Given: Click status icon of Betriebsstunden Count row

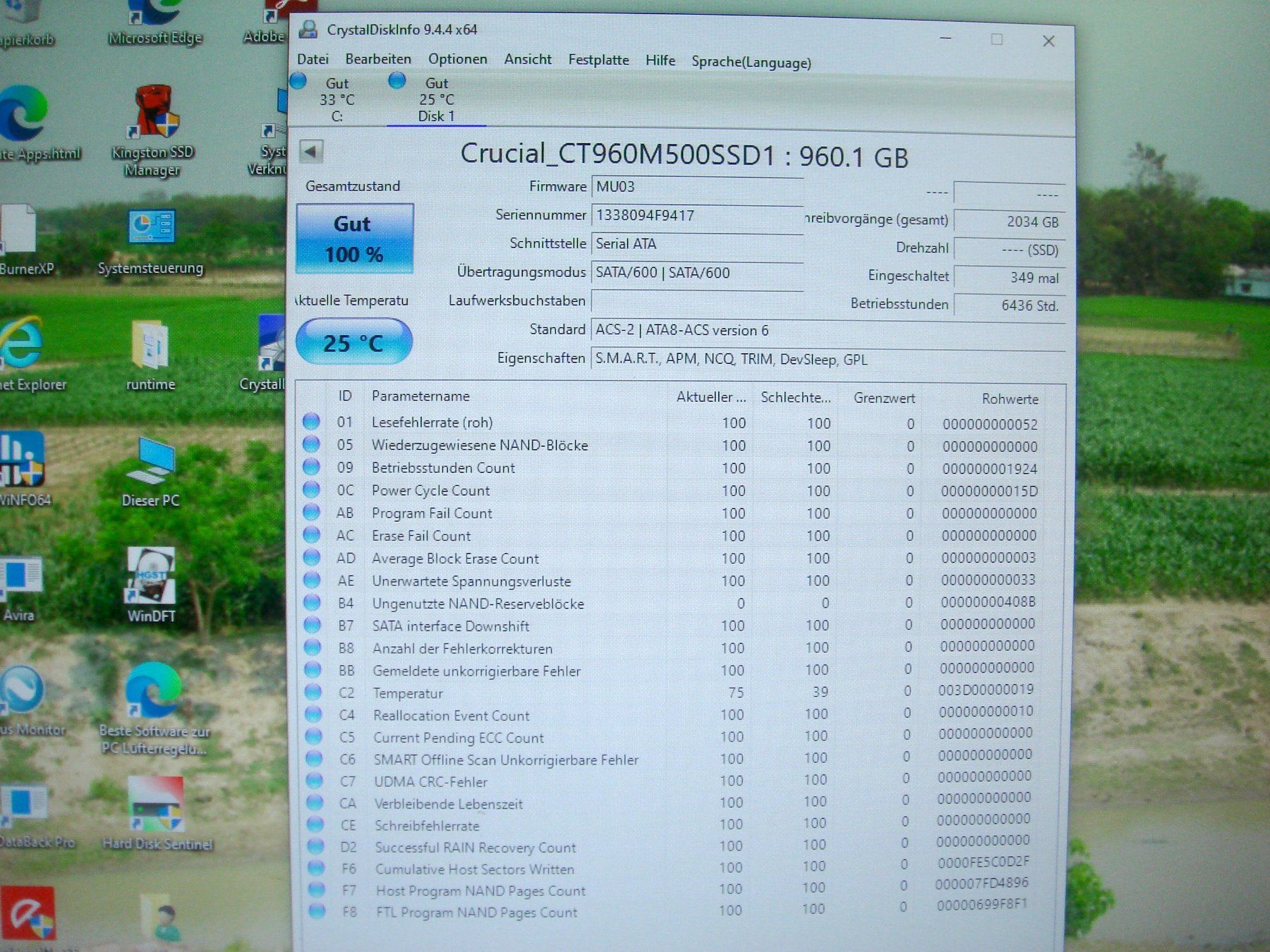Looking at the screenshot, I should (311, 467).
